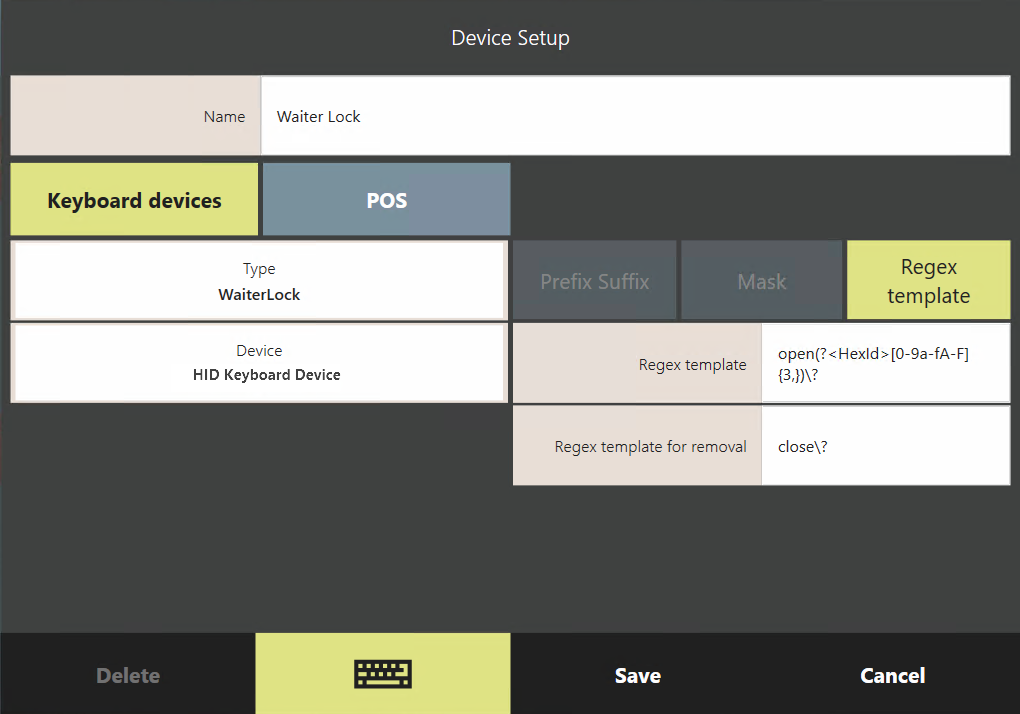Select the Prefix Suffix mode

click(x=594, y=281)
